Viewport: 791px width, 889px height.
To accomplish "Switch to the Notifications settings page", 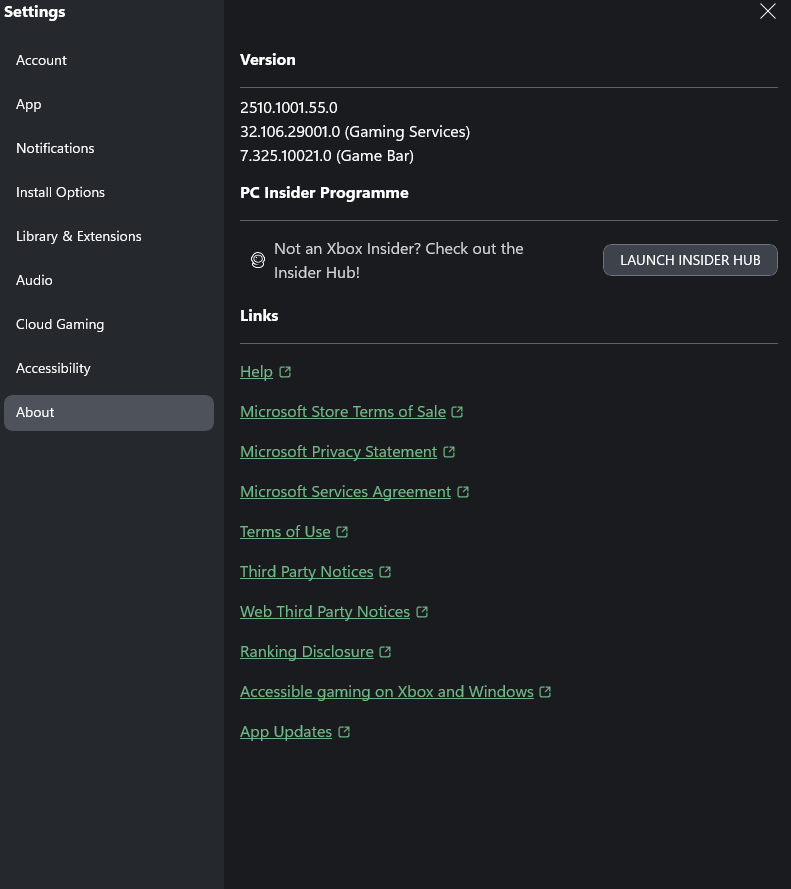I will coord(55,148).
